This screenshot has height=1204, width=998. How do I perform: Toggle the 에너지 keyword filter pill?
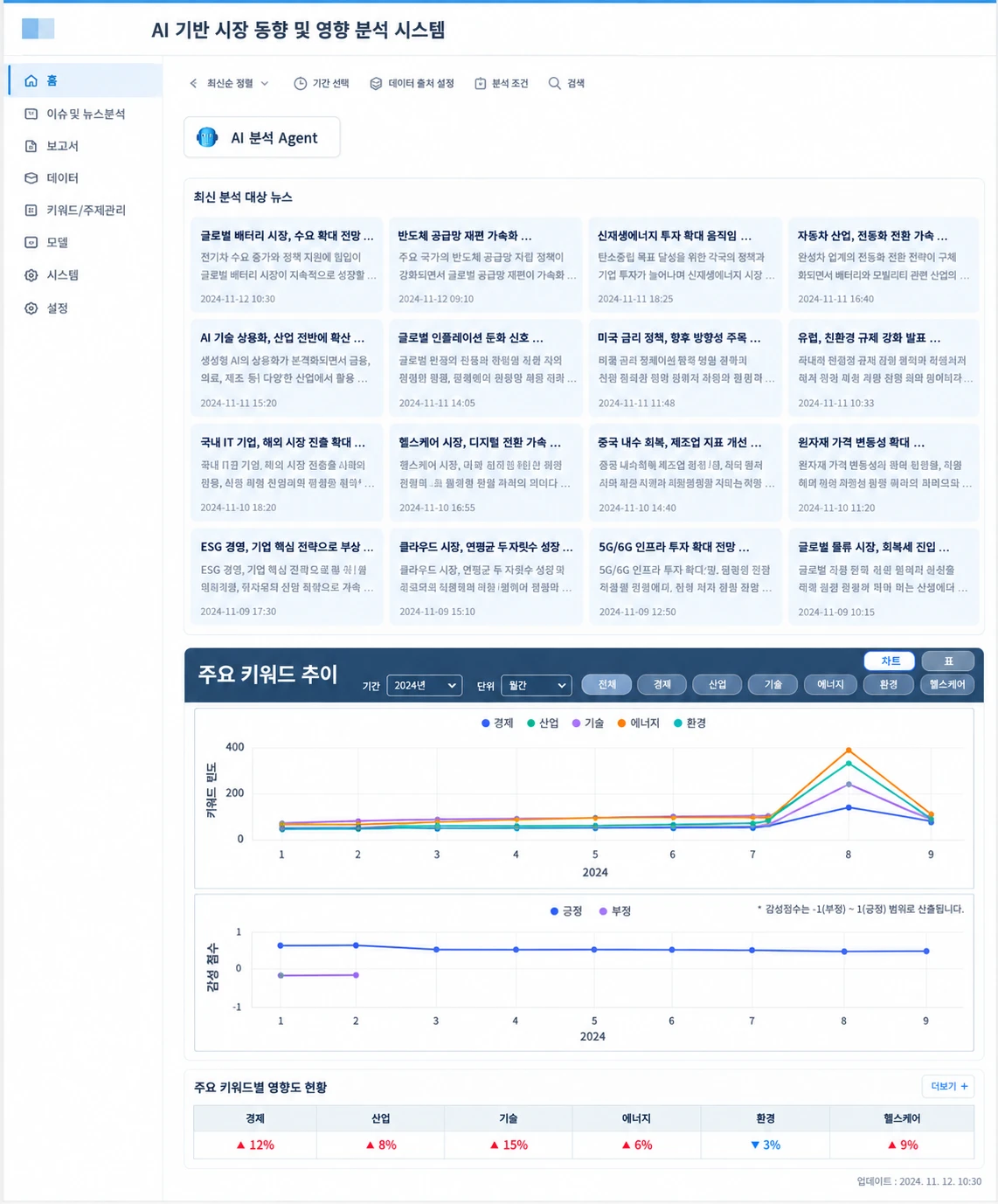(x=830, y=684)
